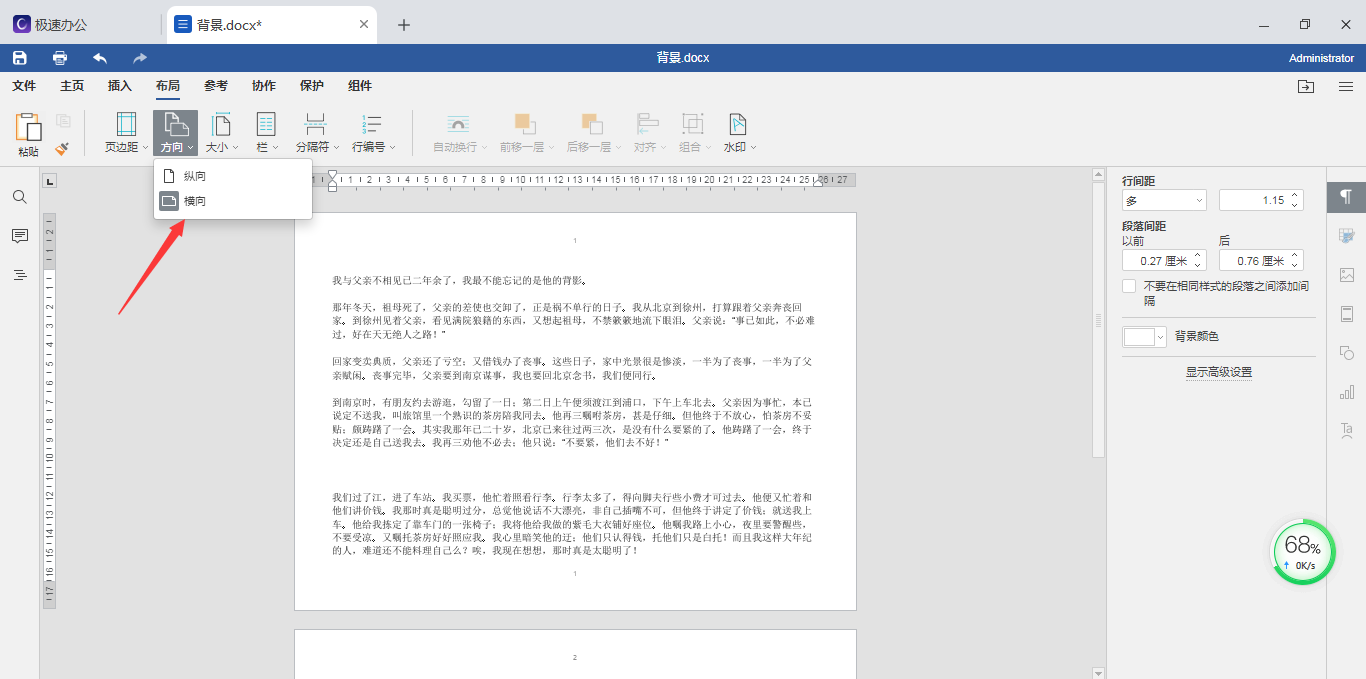The width and height of the screenshot is (1366, 679).
Task: Select 纵向 portrait orientation
Action: click(x=233, y=176)
